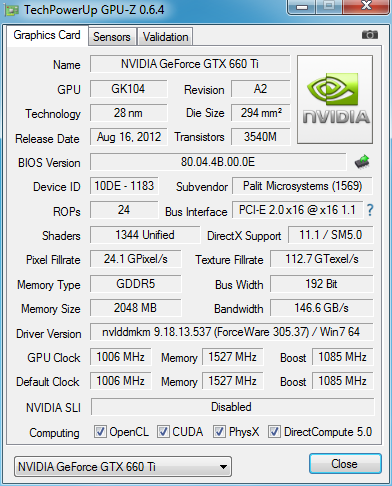Click the Close button
This screenshot has width=392, height=486.
tap(345, 464)
